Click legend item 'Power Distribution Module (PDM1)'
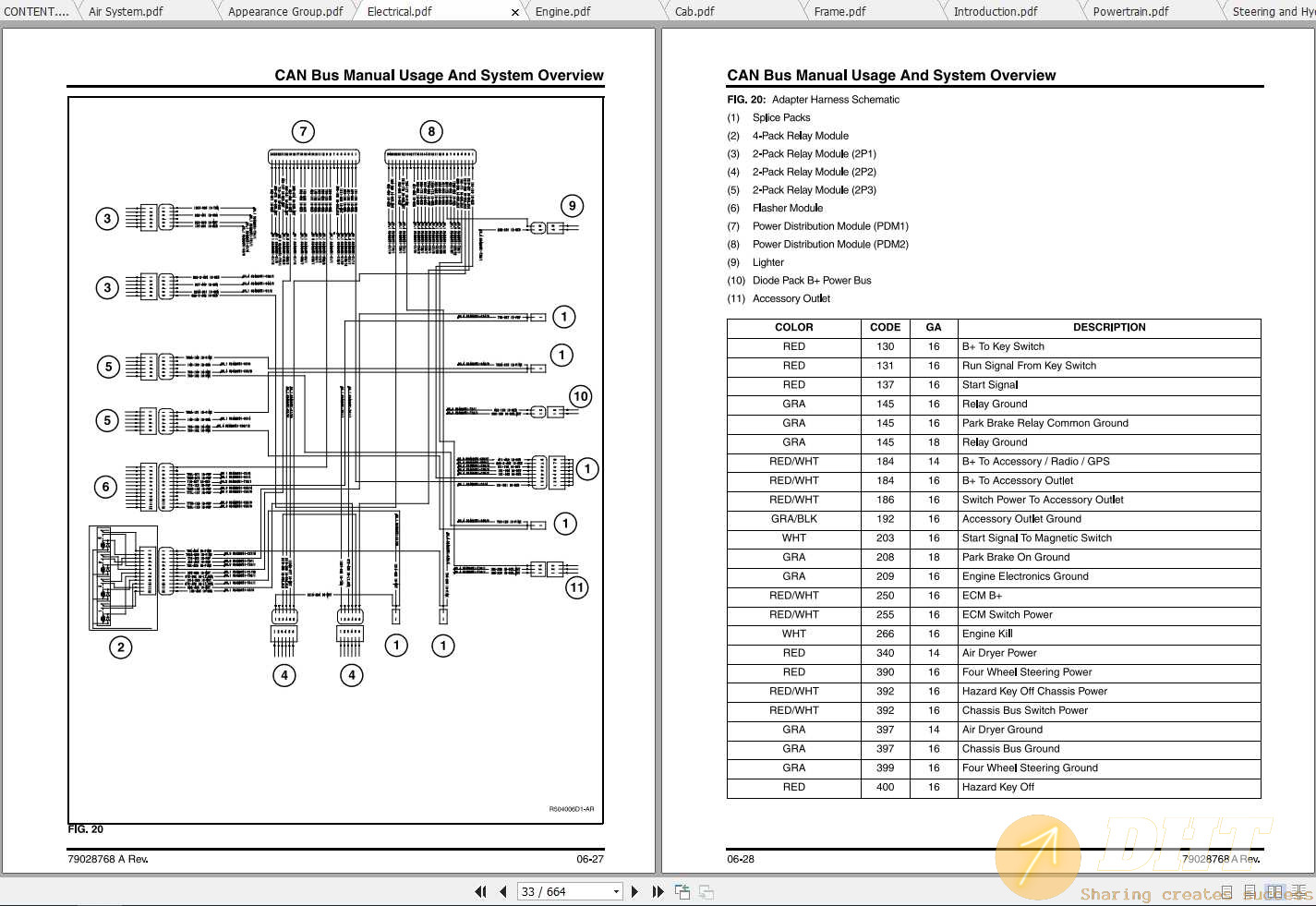The height and width of the screenshot is (906, 1316). pyautogui.click(x=830, y=226)
